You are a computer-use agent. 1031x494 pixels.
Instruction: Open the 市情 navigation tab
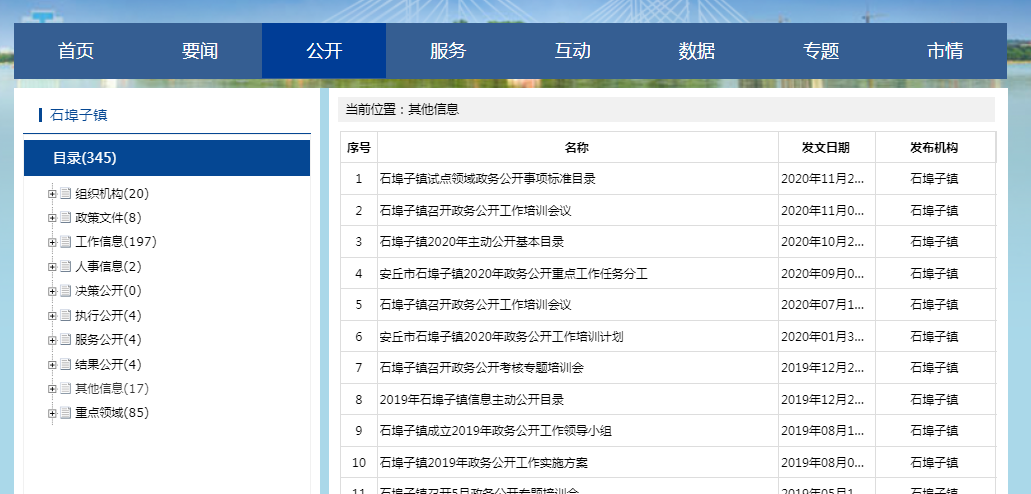pos(945,51)
